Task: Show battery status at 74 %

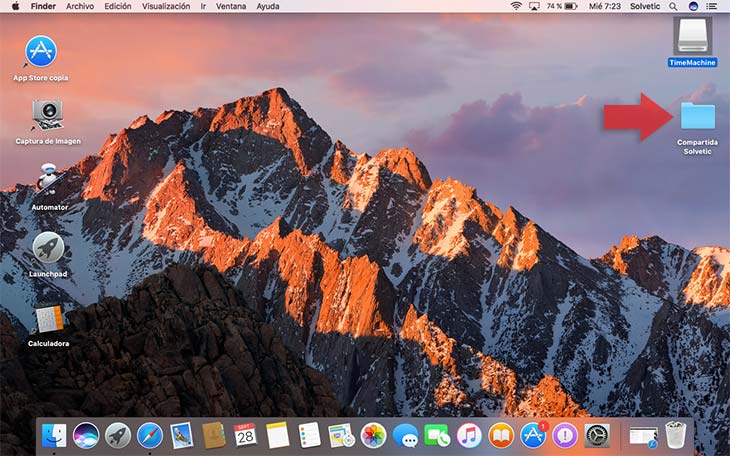Action: click(x=562, y=6)
